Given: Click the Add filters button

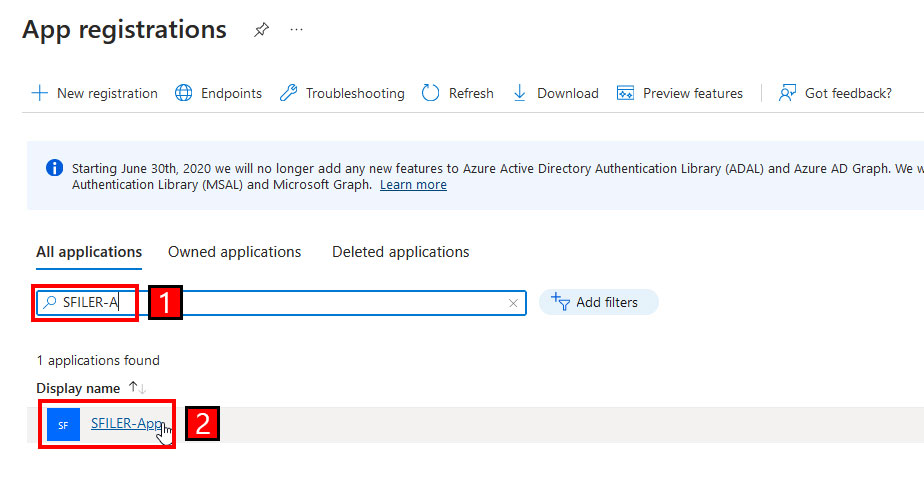Looking at the screenshot, I should [598, 302].
